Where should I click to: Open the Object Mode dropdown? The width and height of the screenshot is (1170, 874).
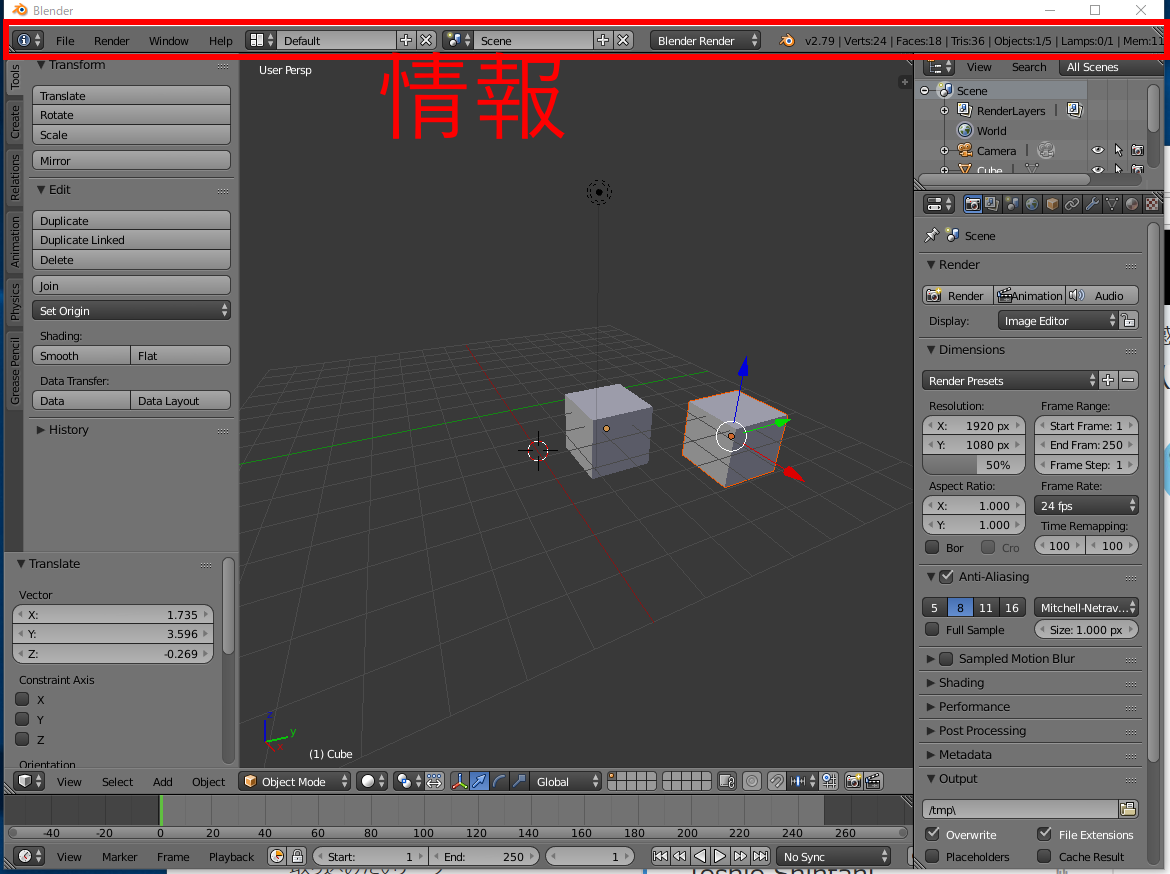295,781
